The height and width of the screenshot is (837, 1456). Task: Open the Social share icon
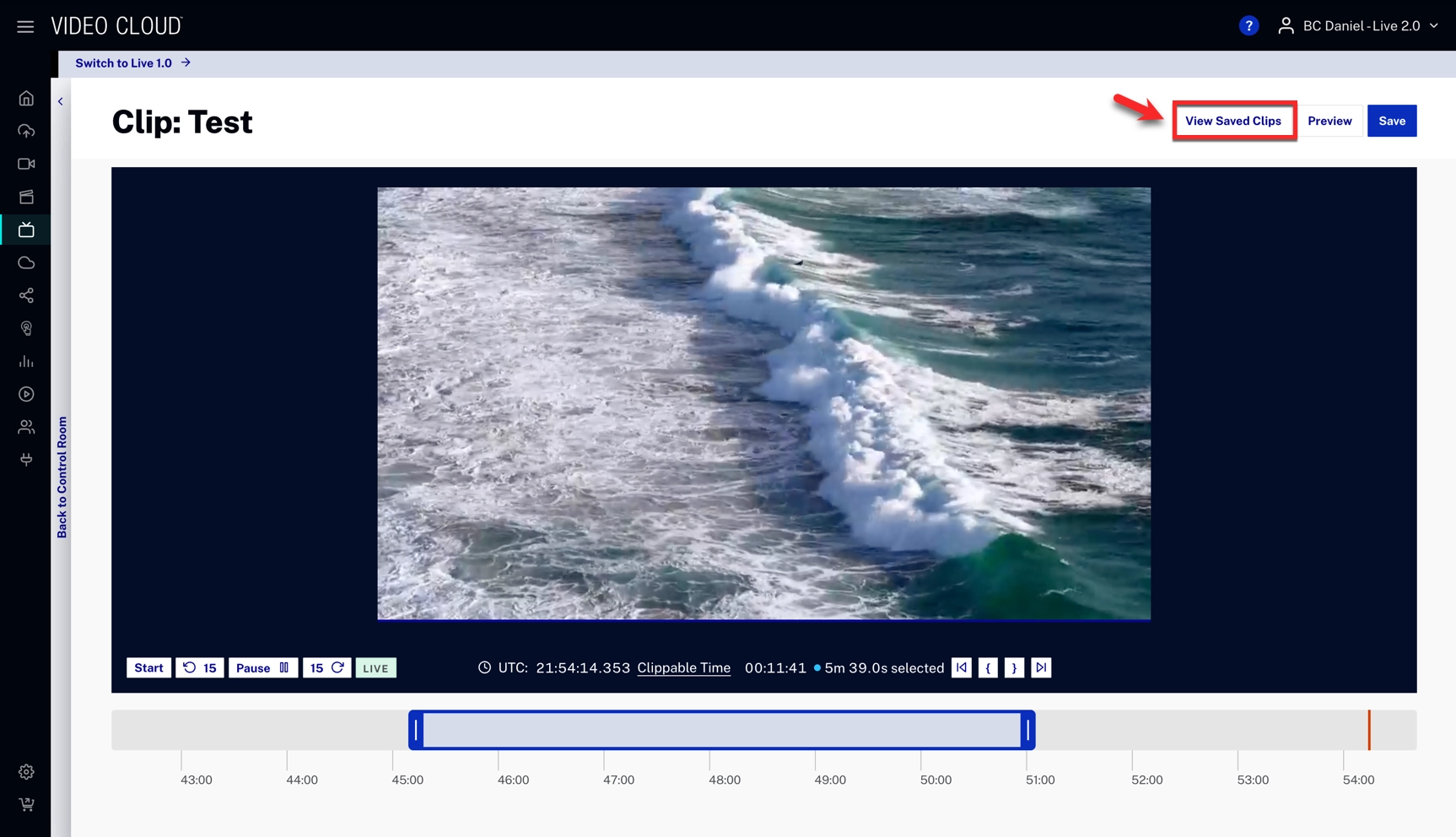pyautogui.click(x=26, y=295)
